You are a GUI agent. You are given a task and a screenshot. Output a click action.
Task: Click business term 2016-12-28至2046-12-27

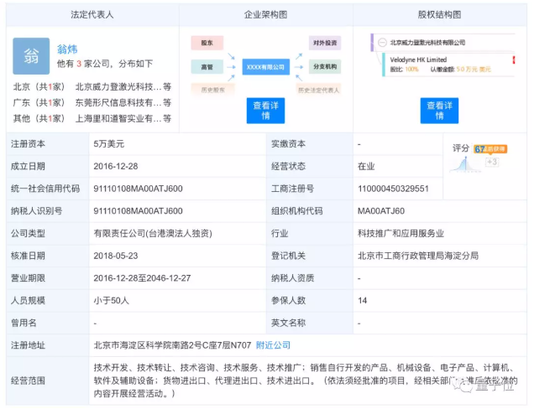click(x=142, y=278)
